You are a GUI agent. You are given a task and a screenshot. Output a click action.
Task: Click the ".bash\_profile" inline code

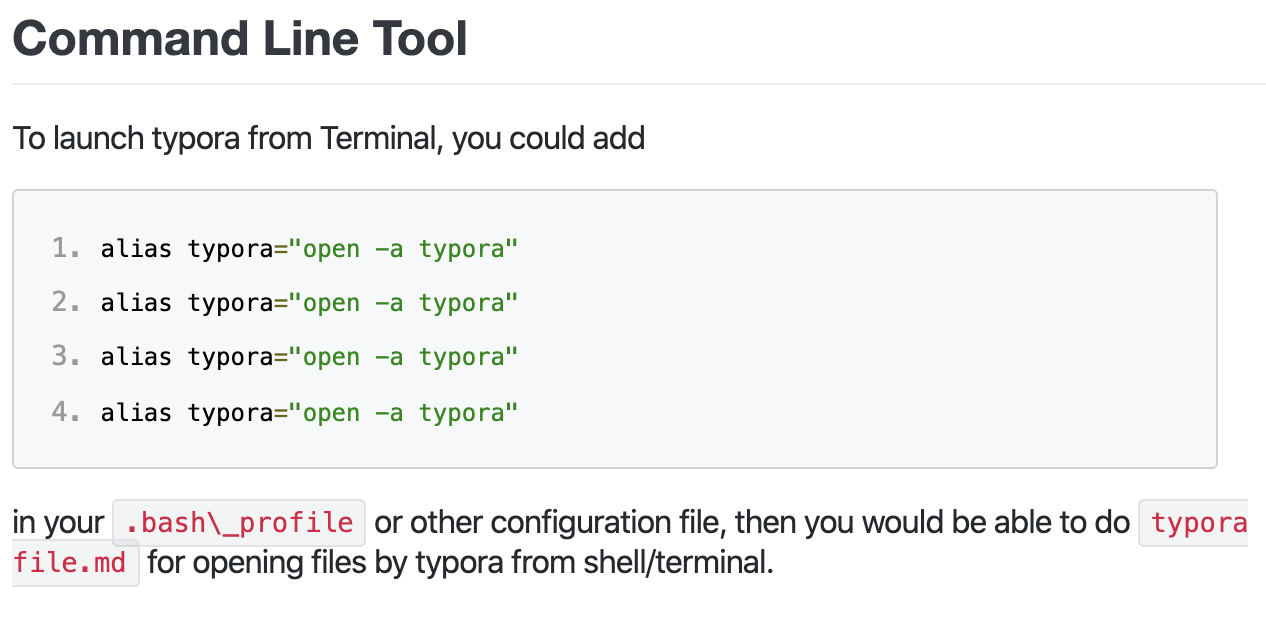point(239,522)
